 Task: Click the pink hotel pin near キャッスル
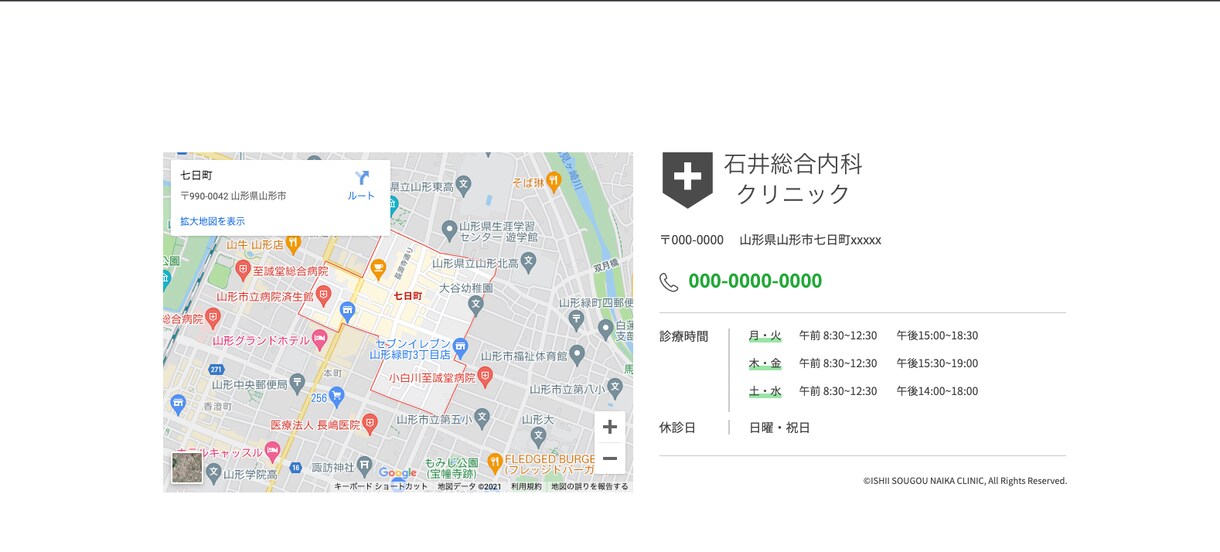tap(272, 452)
